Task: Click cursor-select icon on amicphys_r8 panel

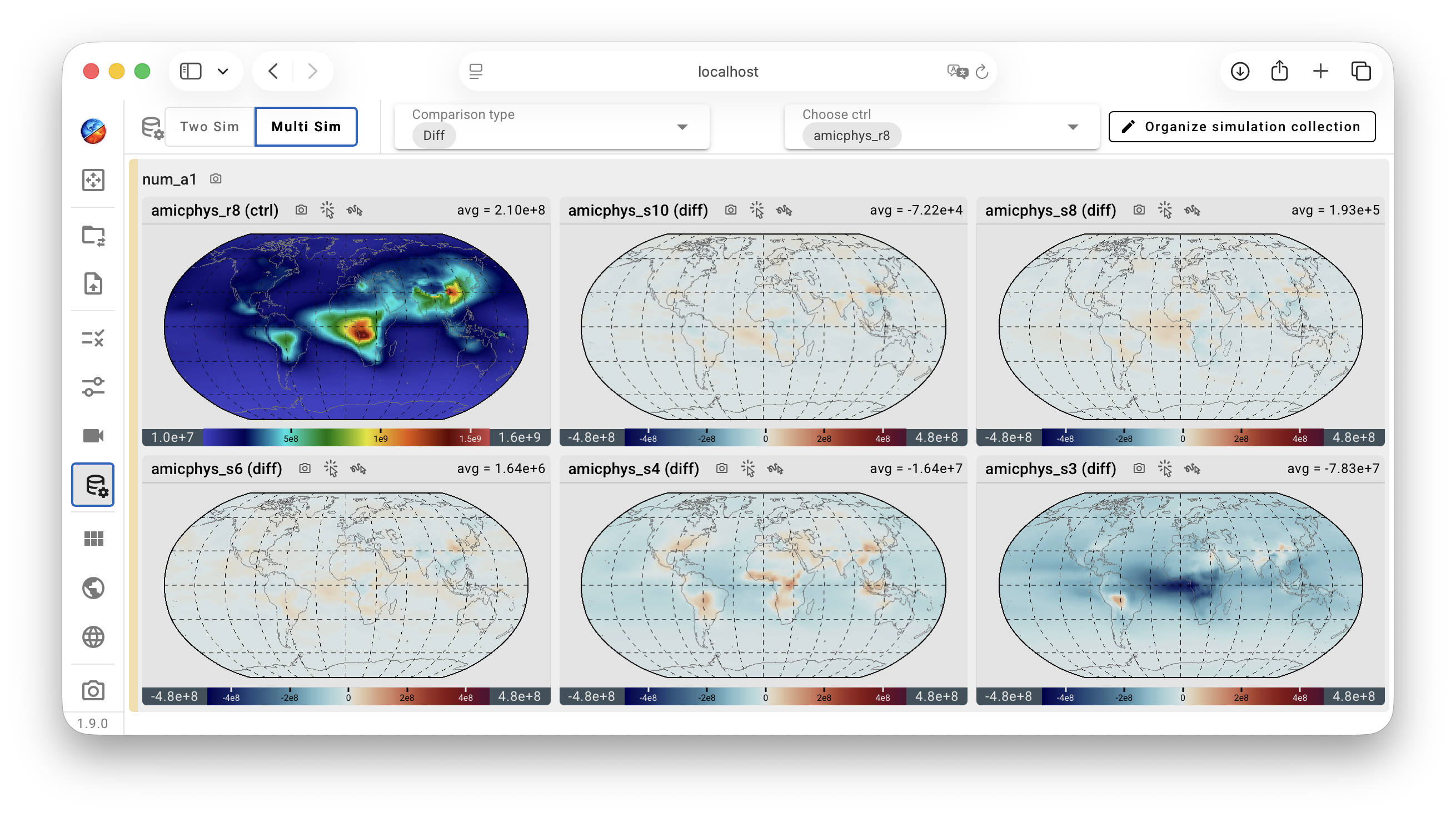Action: click(x=328, y=210)
